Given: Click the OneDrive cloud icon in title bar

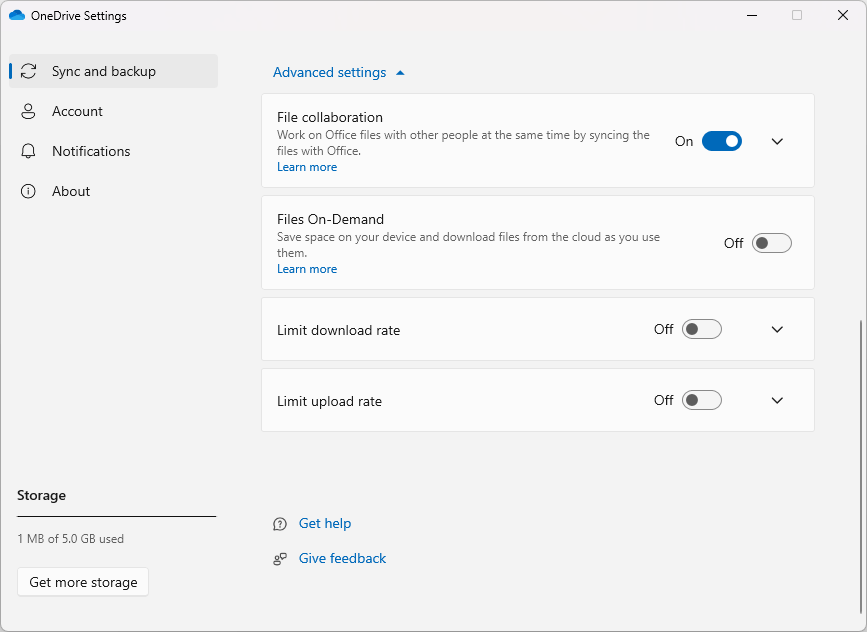Looking at the screenshot, I should 17,15.
